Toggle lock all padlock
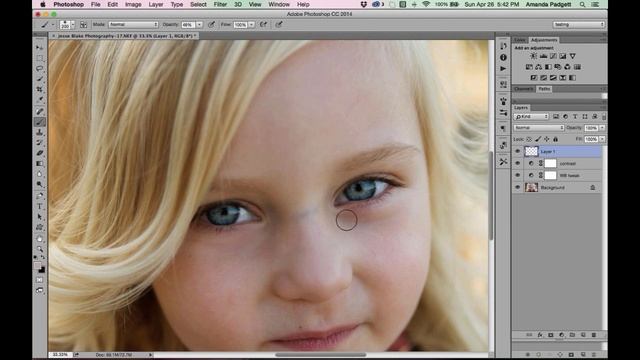The height and width of the screenshot is (360, 640). 555,139
